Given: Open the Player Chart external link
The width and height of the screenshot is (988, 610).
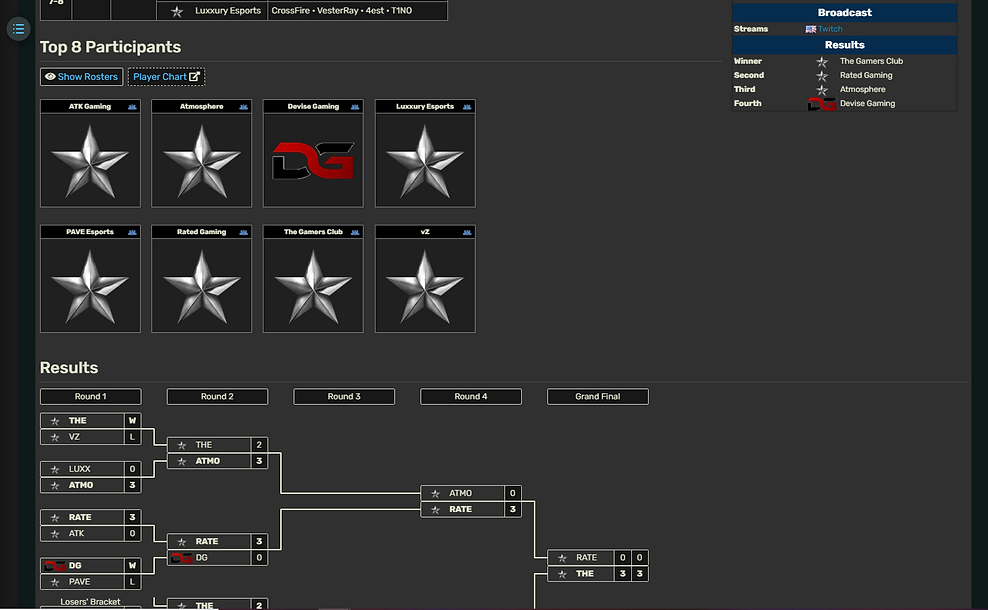Looking at the screenshot, I should click(166, 77).
